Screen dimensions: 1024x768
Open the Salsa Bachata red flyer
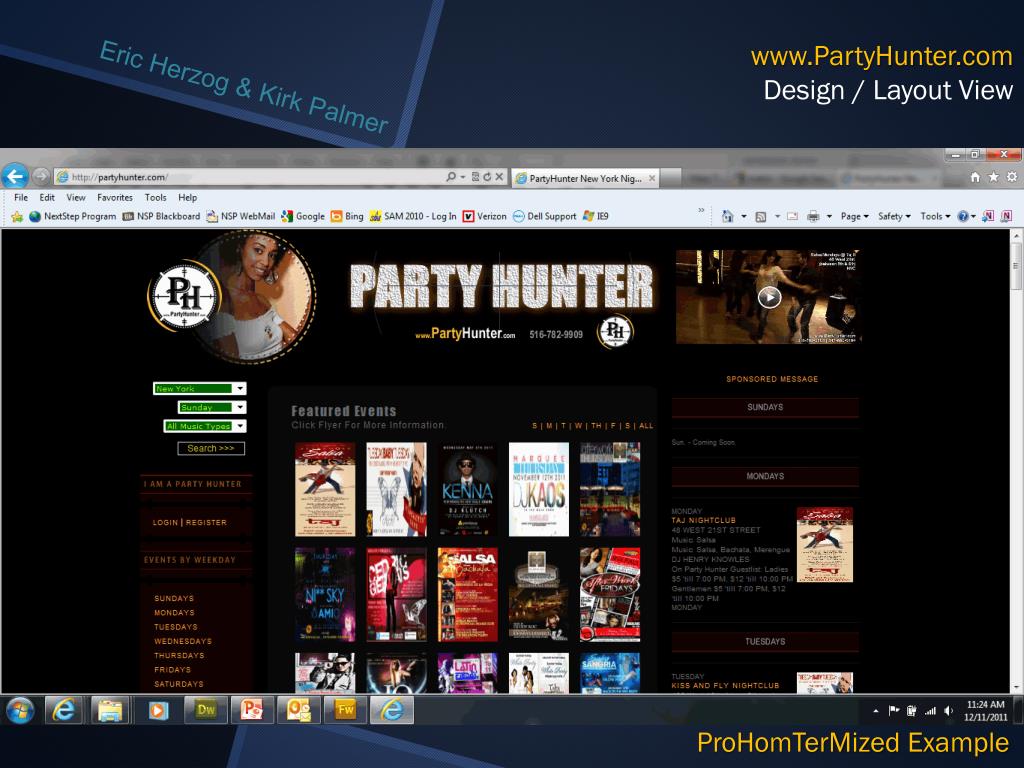467,594
